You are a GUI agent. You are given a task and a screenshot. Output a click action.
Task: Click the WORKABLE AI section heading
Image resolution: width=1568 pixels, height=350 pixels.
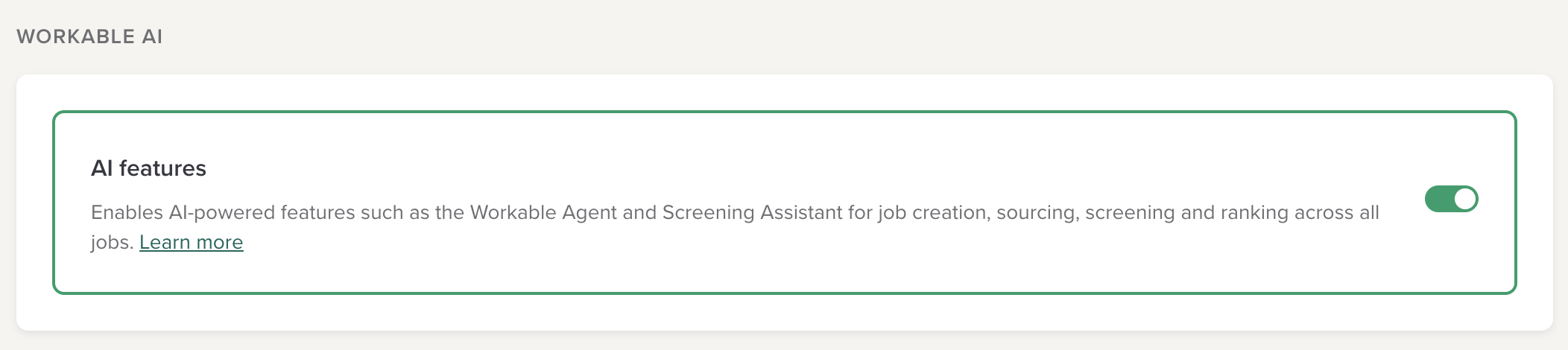(x=89, y=36)
